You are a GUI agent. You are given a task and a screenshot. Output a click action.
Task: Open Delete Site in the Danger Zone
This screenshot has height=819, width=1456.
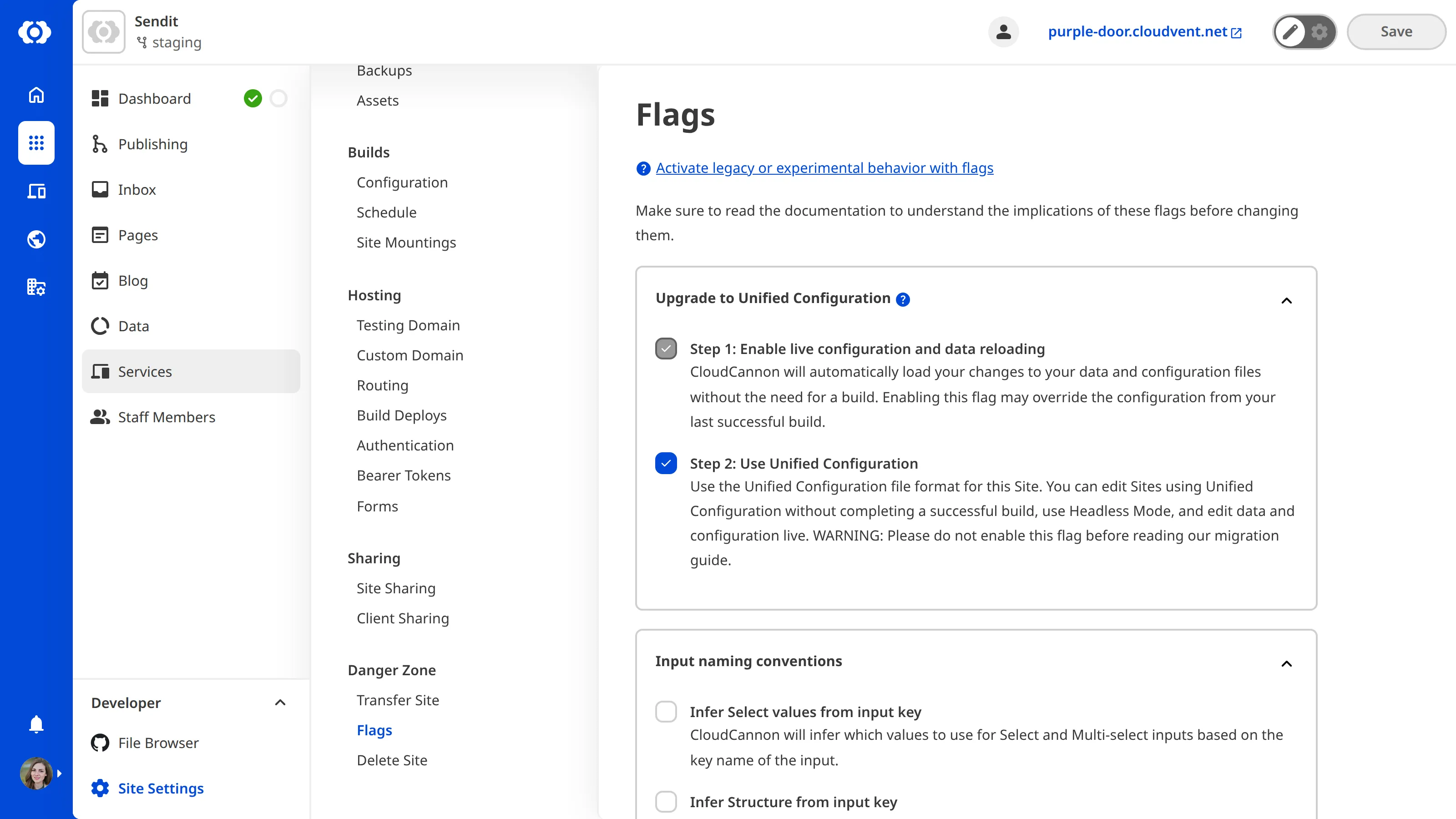coord(392,760)
